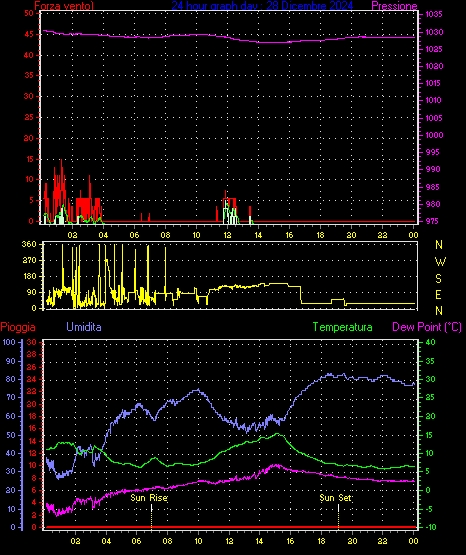Select the Pressione legend label

click(x=394, y=6)
